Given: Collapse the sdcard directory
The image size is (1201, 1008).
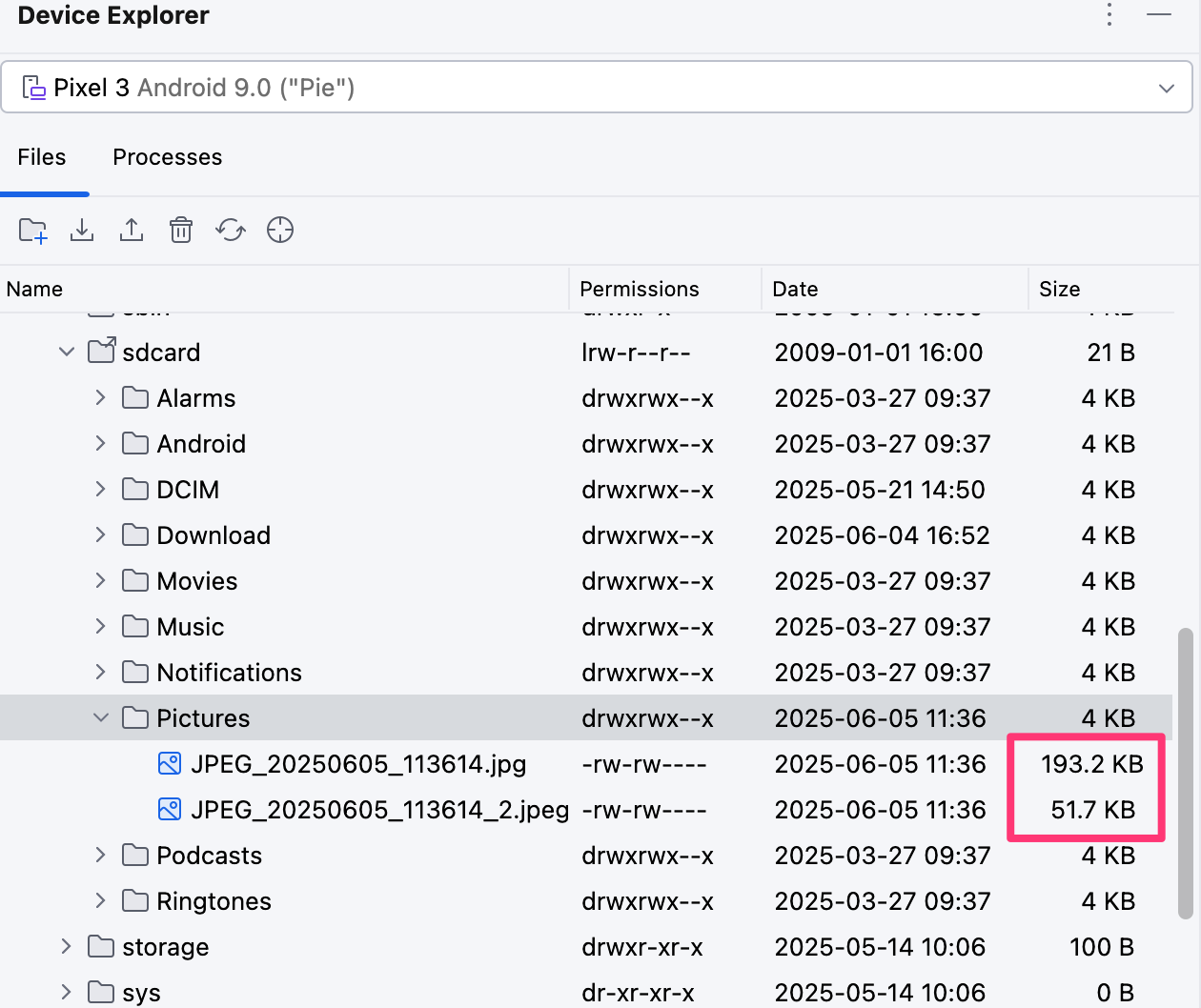Looking at the screenshot, I should tap(67, 353).
